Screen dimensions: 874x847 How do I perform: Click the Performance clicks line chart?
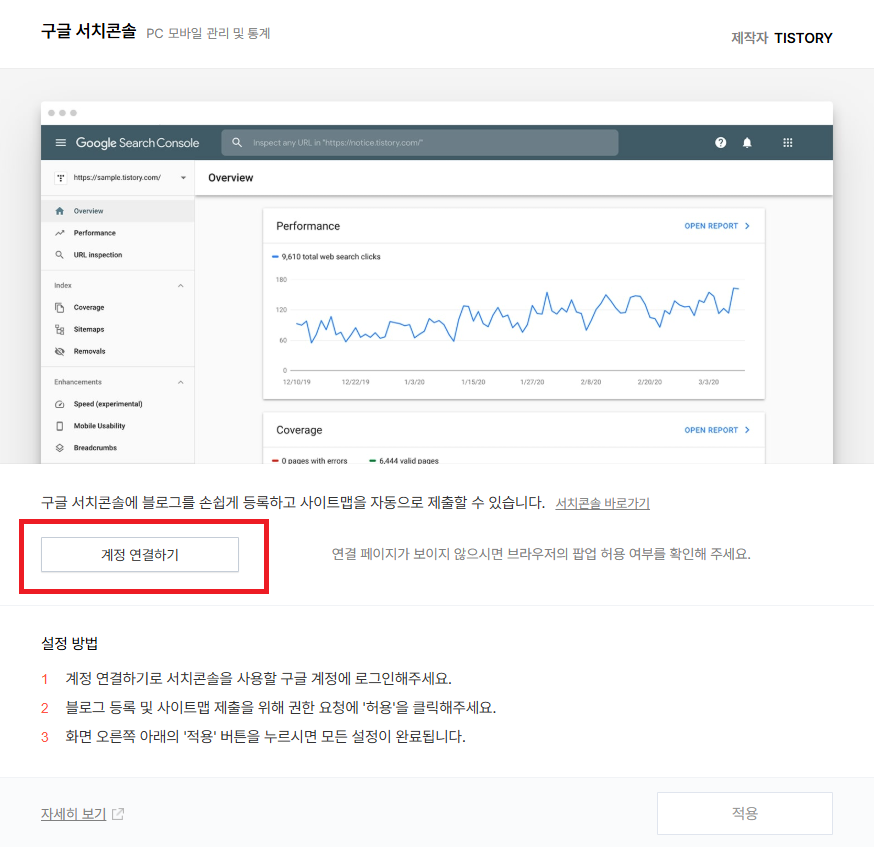click(517, 315)
